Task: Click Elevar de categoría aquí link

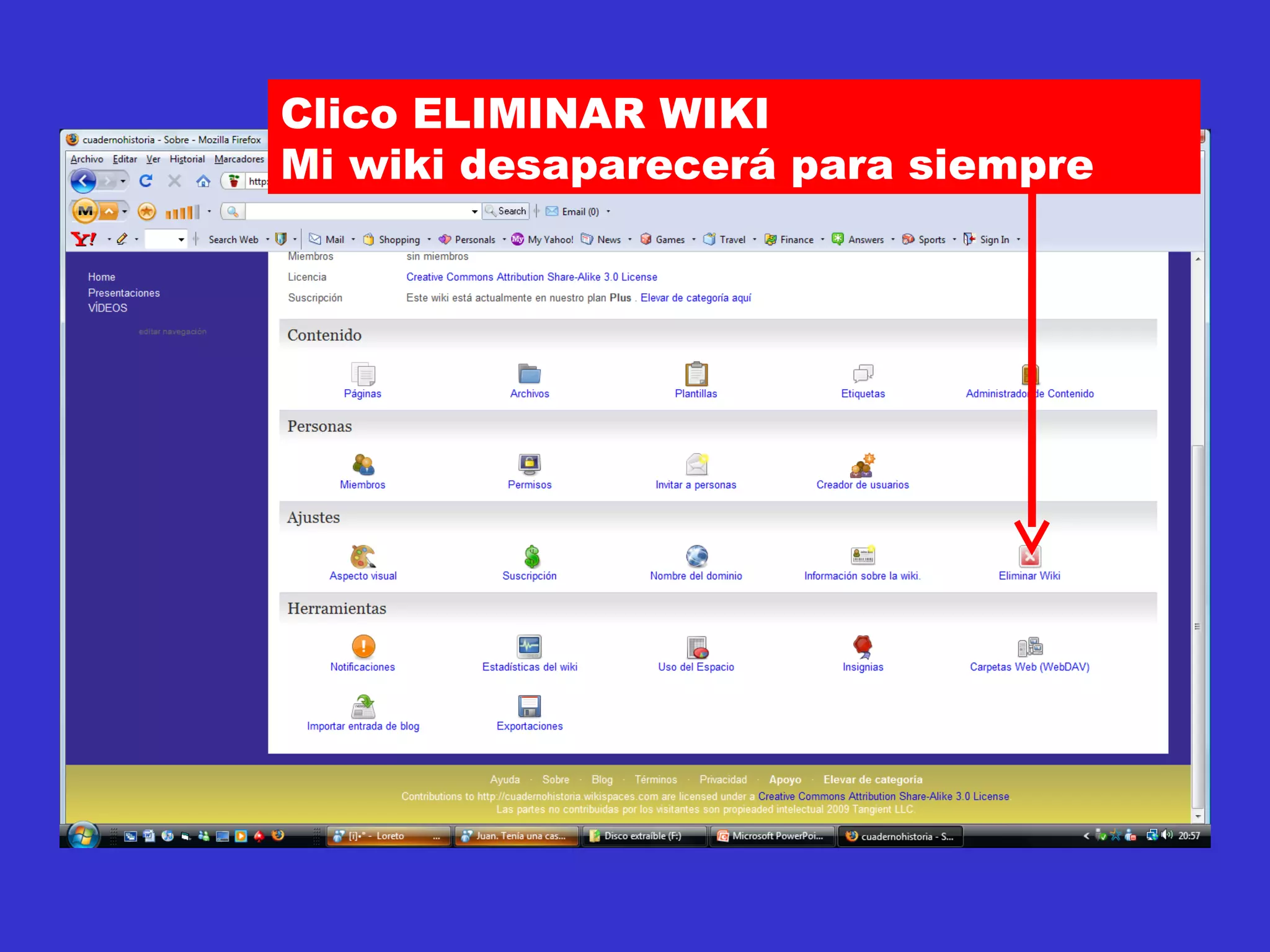Action: (x=696, y=298)
